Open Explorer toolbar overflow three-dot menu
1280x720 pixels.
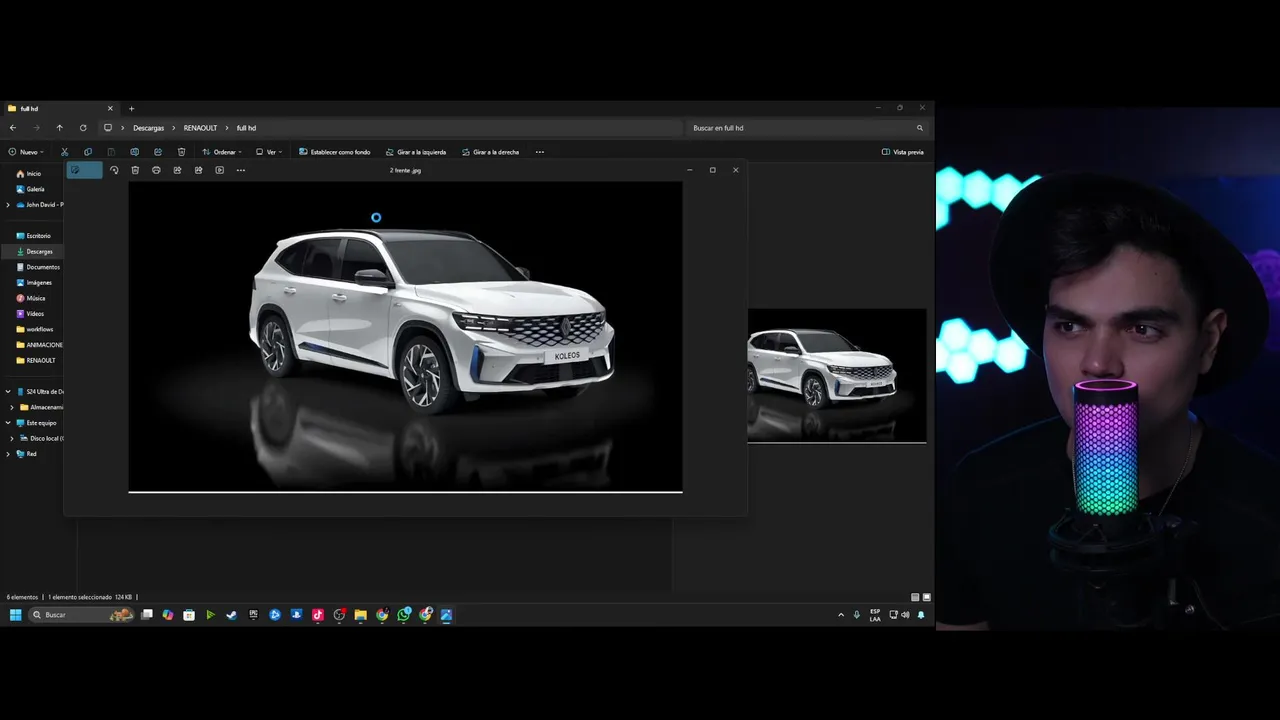(x=540, y=152)
